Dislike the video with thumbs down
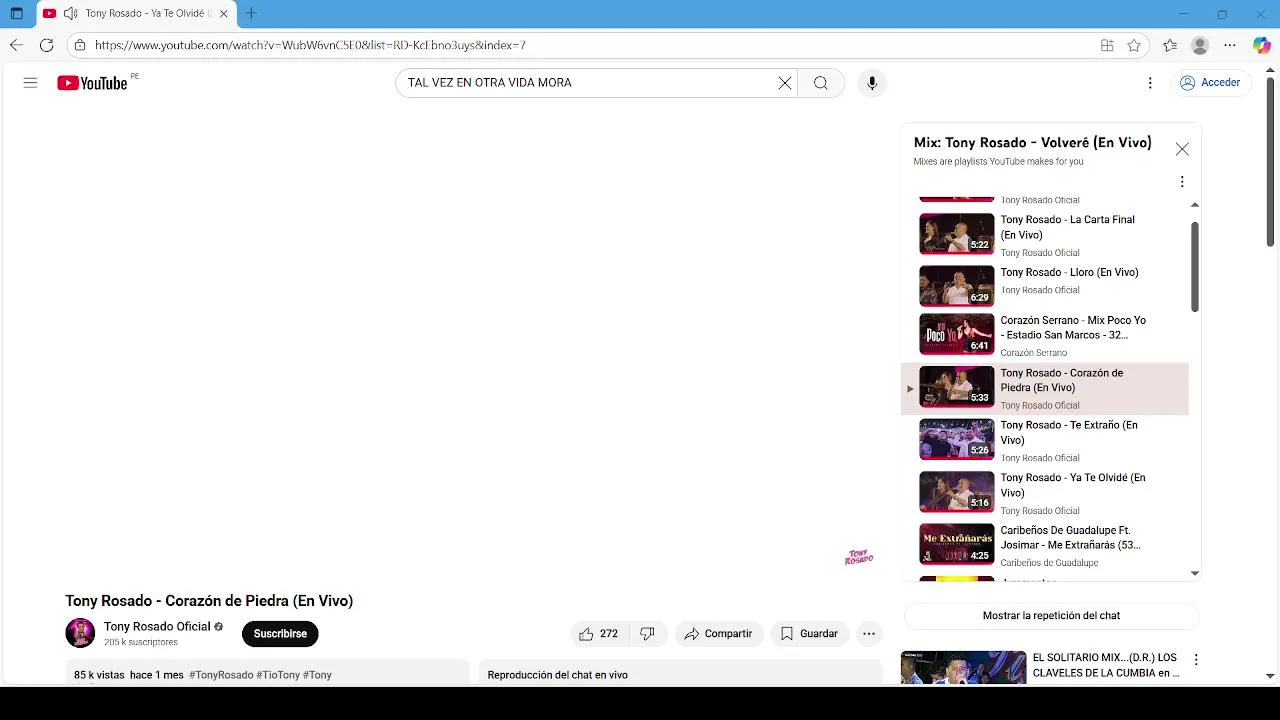Image resolution: width=1280 pixels, height=720 pixels. 647,633
